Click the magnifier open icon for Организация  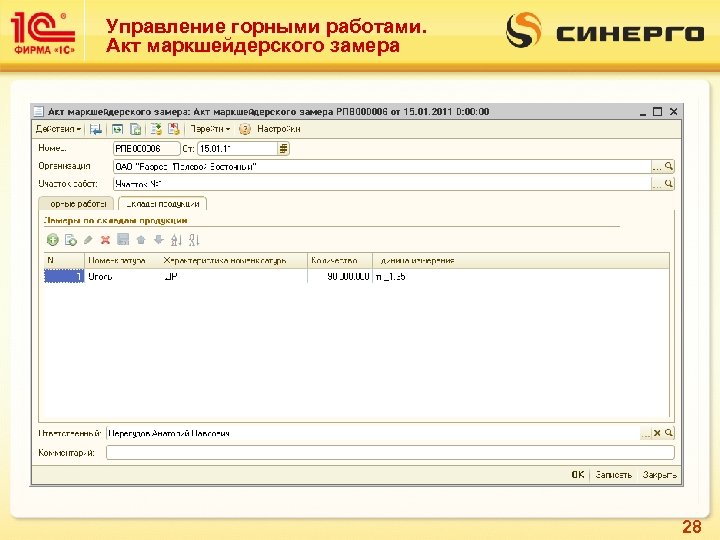(669, 167)
